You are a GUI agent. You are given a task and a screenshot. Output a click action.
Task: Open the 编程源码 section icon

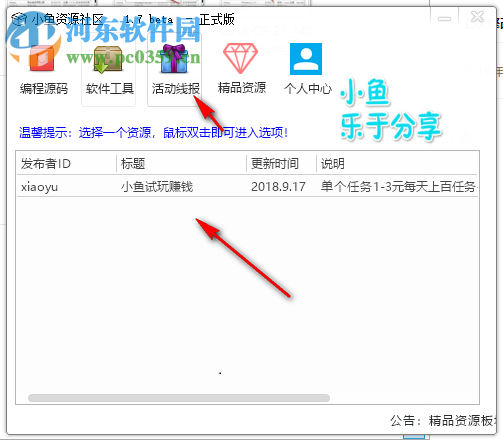coord(42,59)
